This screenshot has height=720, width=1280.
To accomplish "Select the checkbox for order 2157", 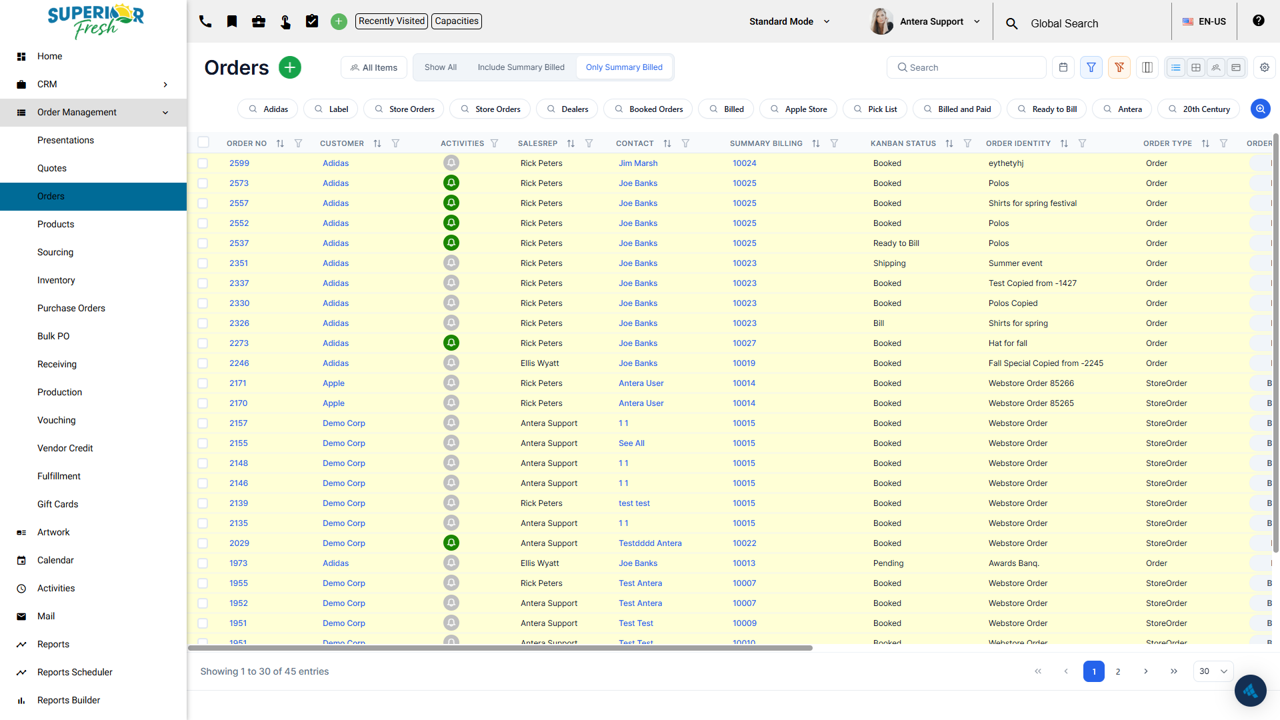I will pos(203,423).
